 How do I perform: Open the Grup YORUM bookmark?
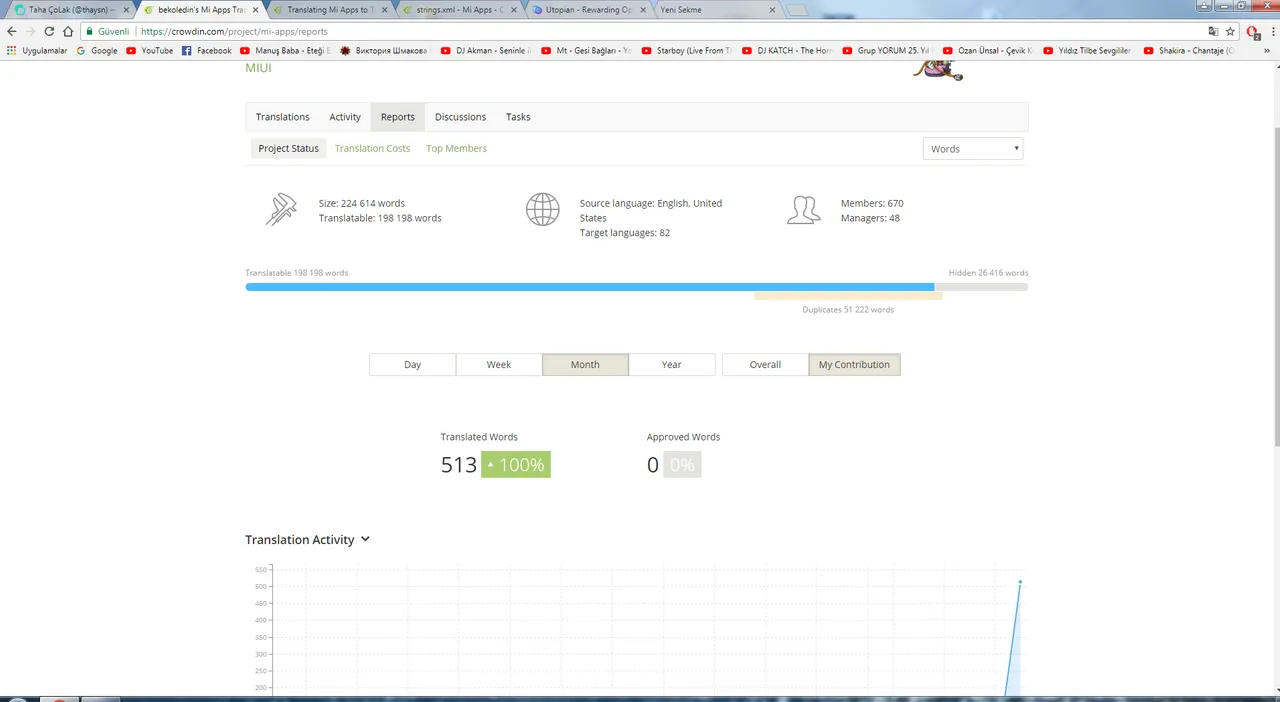[x=888, y=50]
